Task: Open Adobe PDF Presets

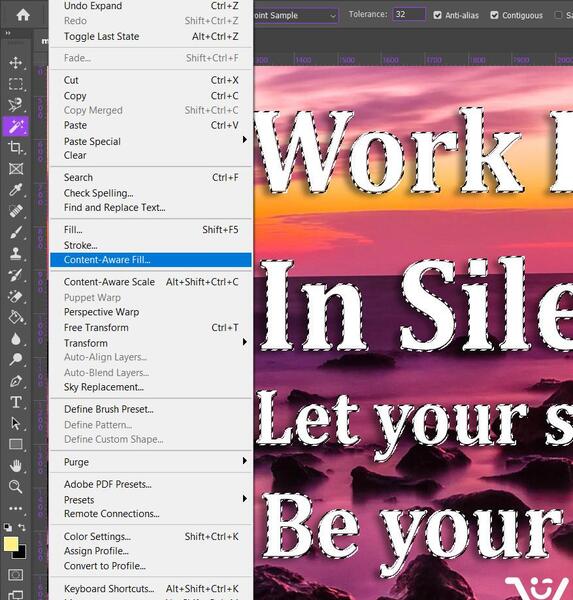Action: point(151,484)
